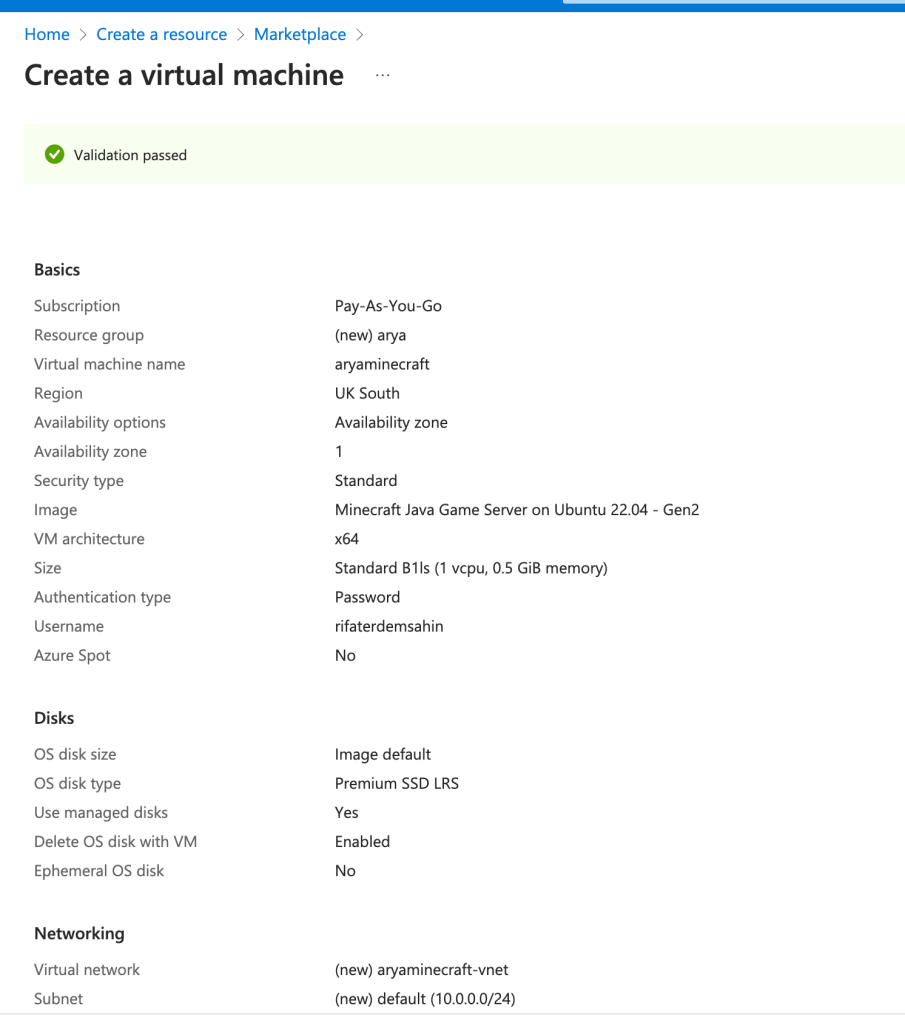Image resolution: width=905 pixels, height=1023 pixels.
Task: Click the Ephemeral OS disk label
Action: 99,871
